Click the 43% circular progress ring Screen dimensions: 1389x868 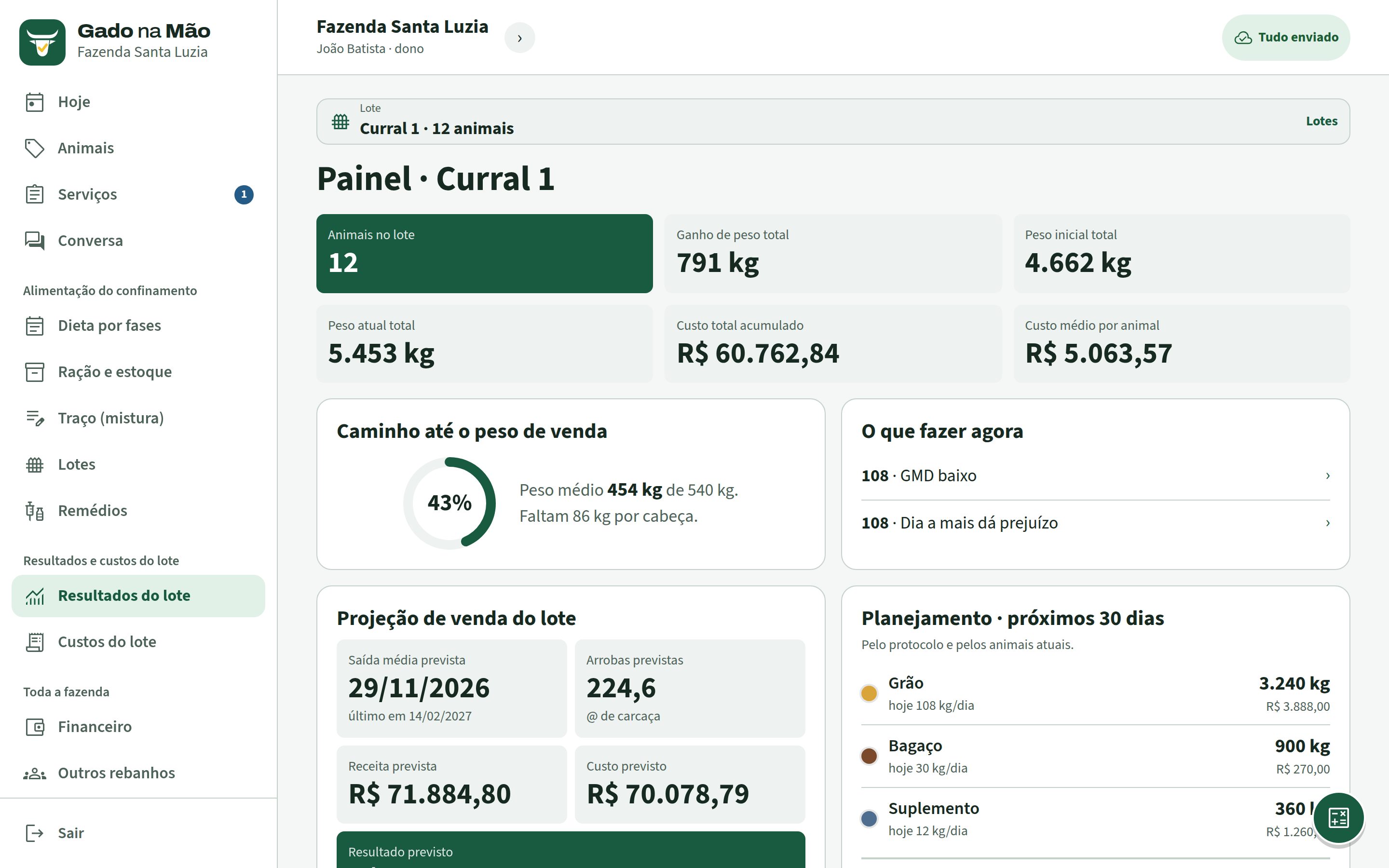[x=449, y=503]
